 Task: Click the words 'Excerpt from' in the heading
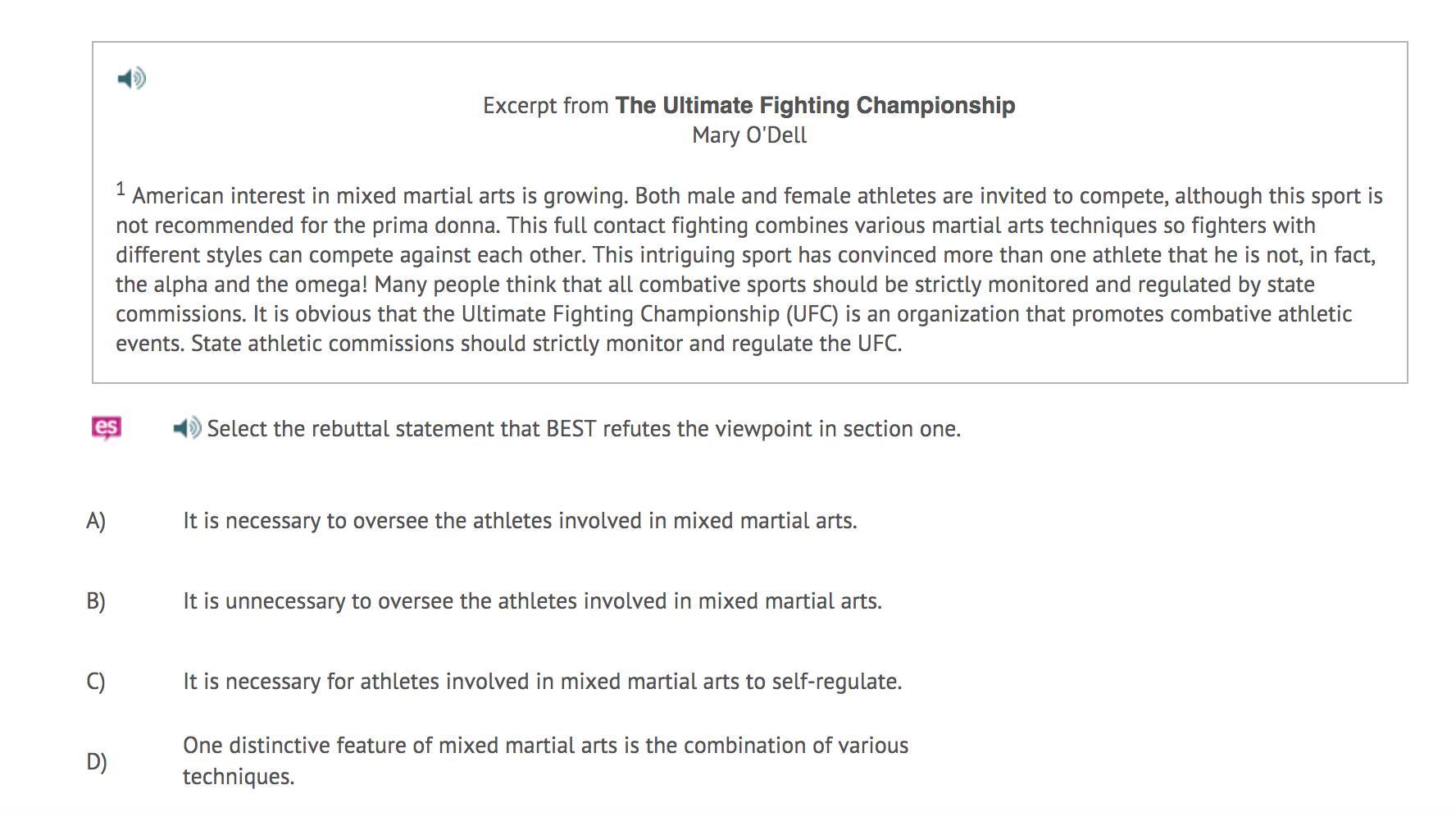[545, 106]
